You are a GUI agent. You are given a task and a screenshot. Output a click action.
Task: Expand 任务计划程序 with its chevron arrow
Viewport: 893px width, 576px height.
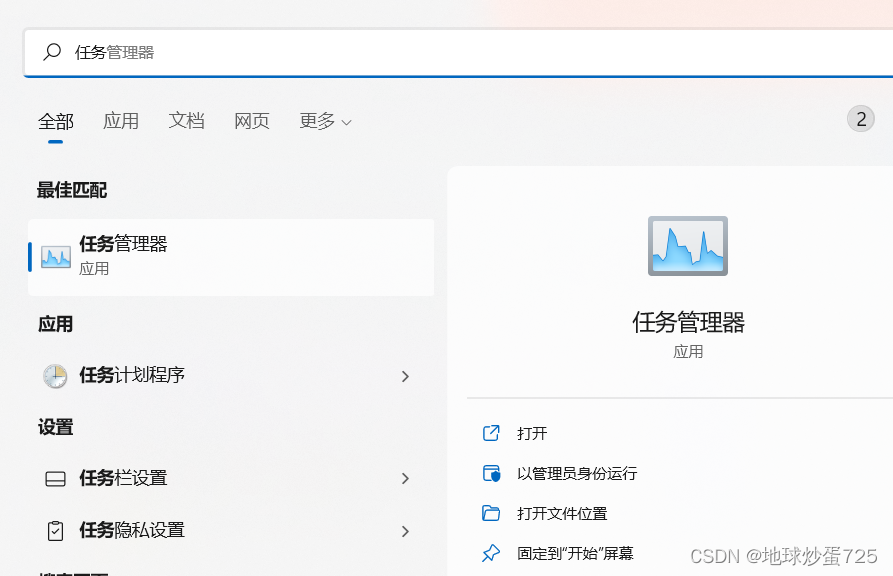405,376
